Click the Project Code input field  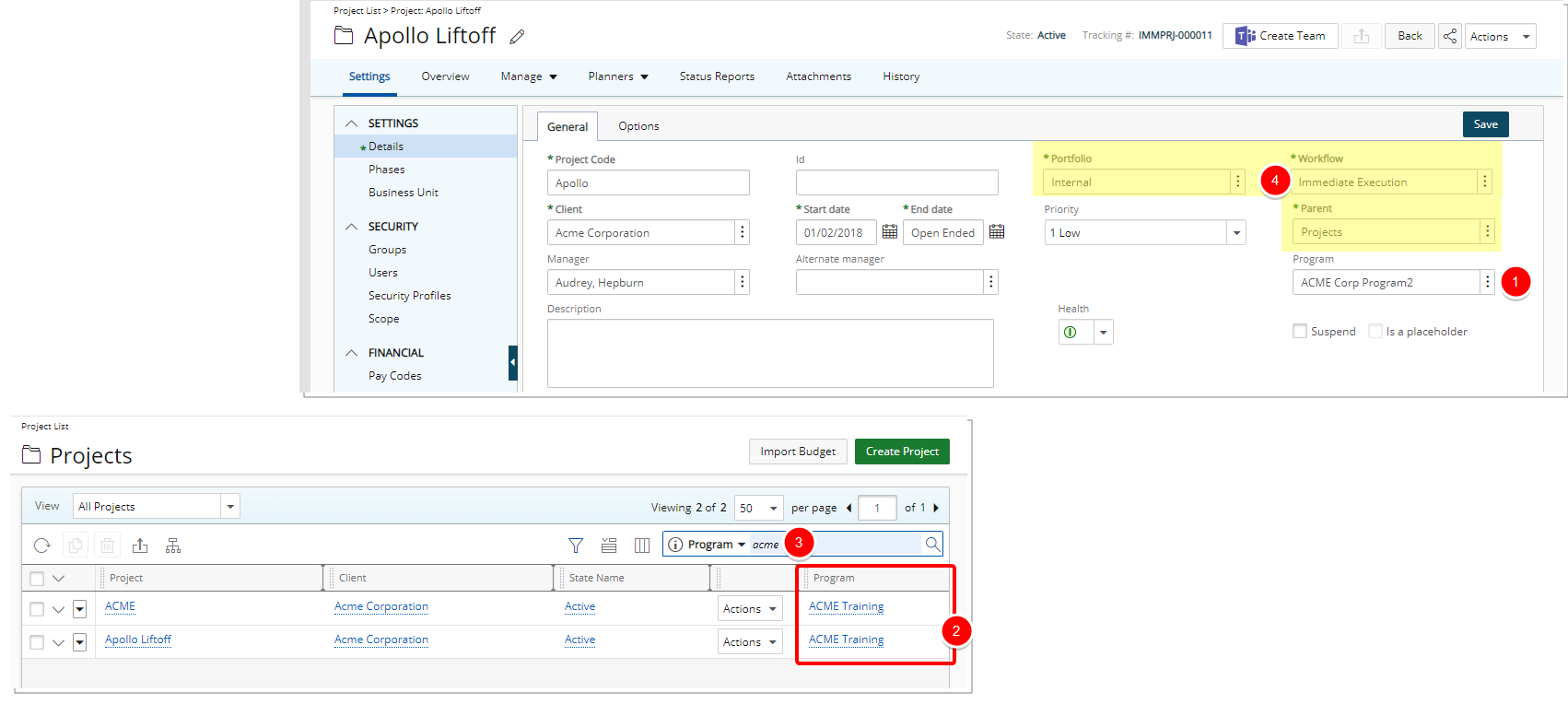649,182
